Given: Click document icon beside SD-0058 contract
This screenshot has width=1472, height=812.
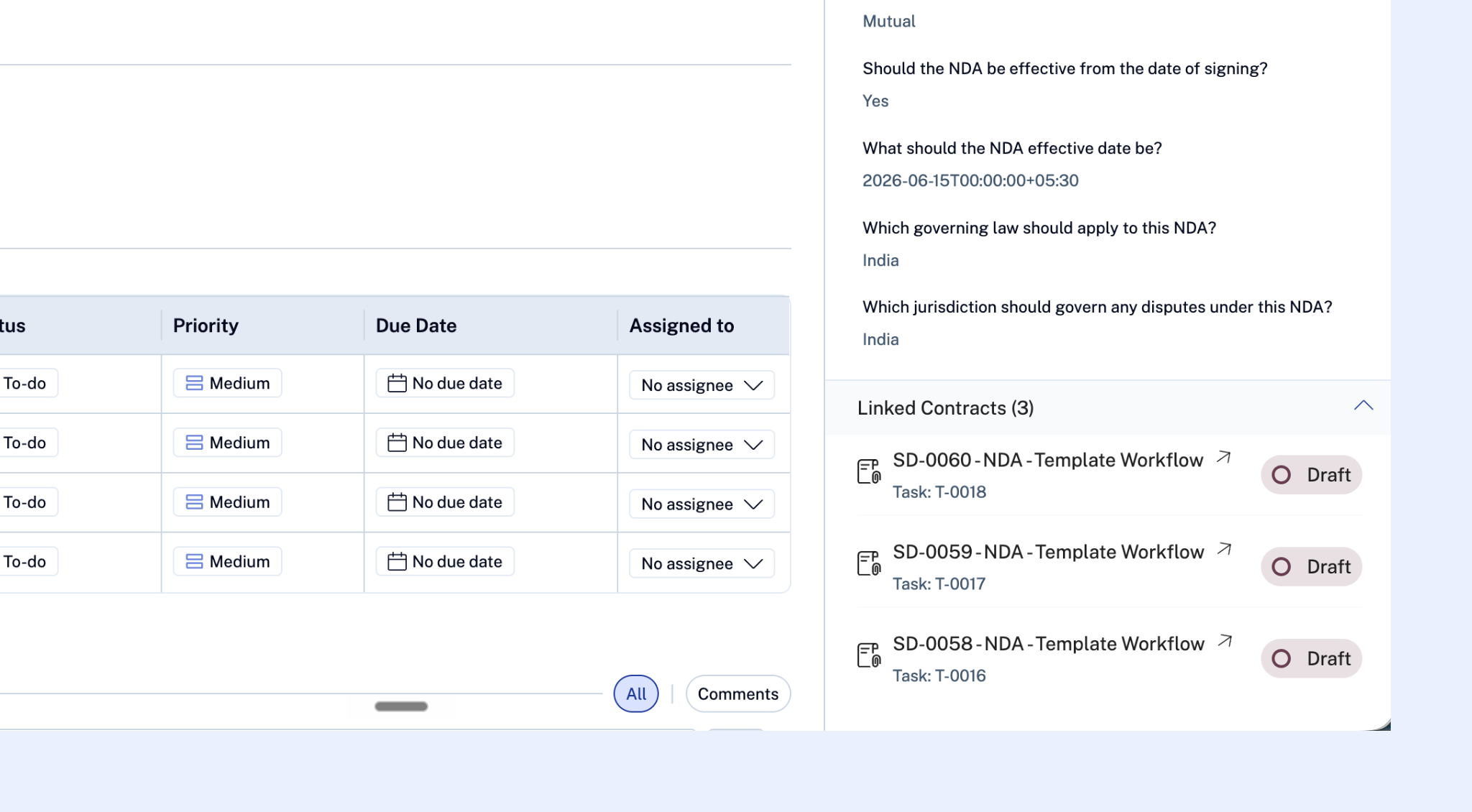Looking at the screenshot, I should (869, 655).
